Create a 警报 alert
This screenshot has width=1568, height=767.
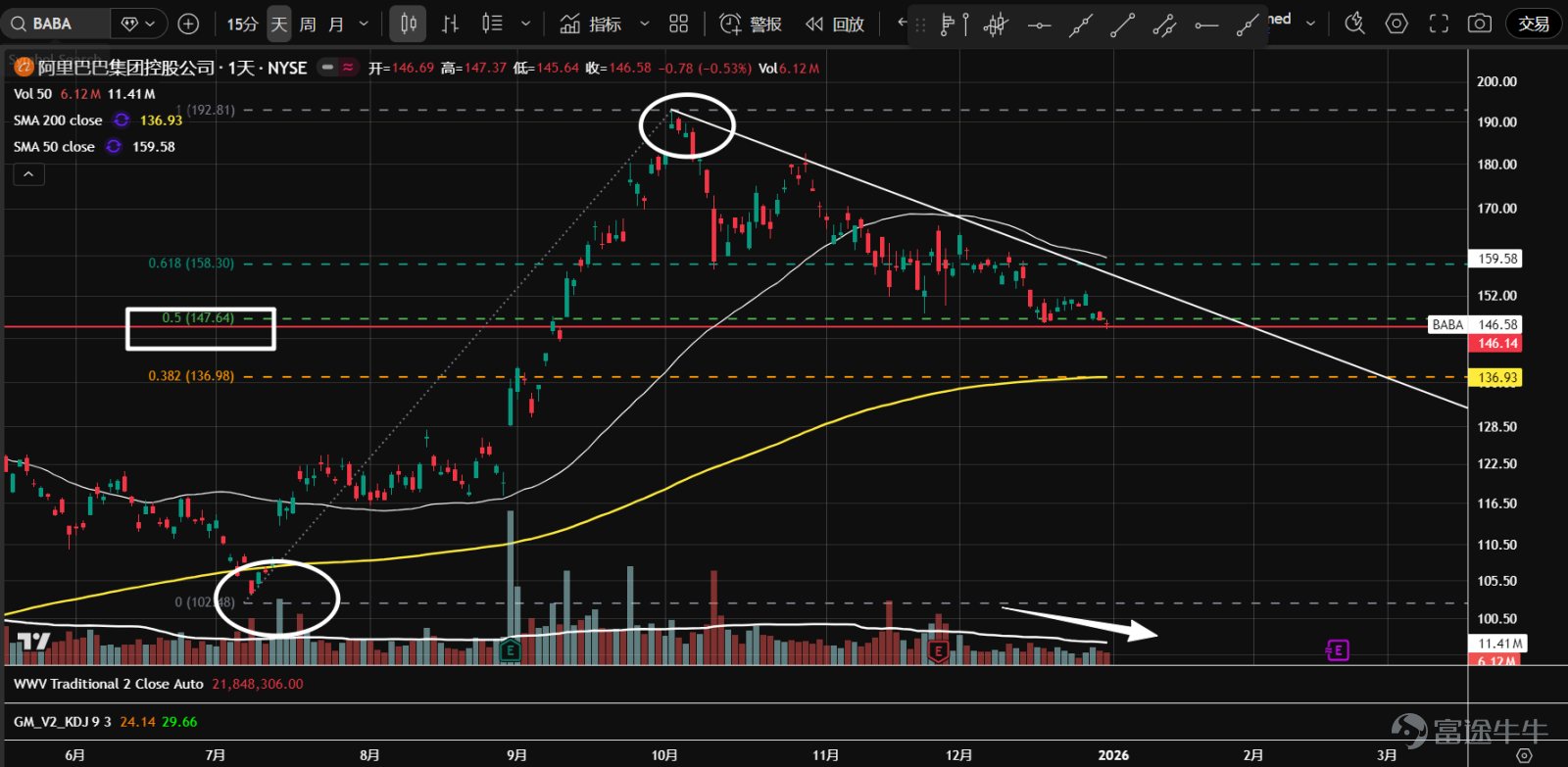[x=751, y=24]
